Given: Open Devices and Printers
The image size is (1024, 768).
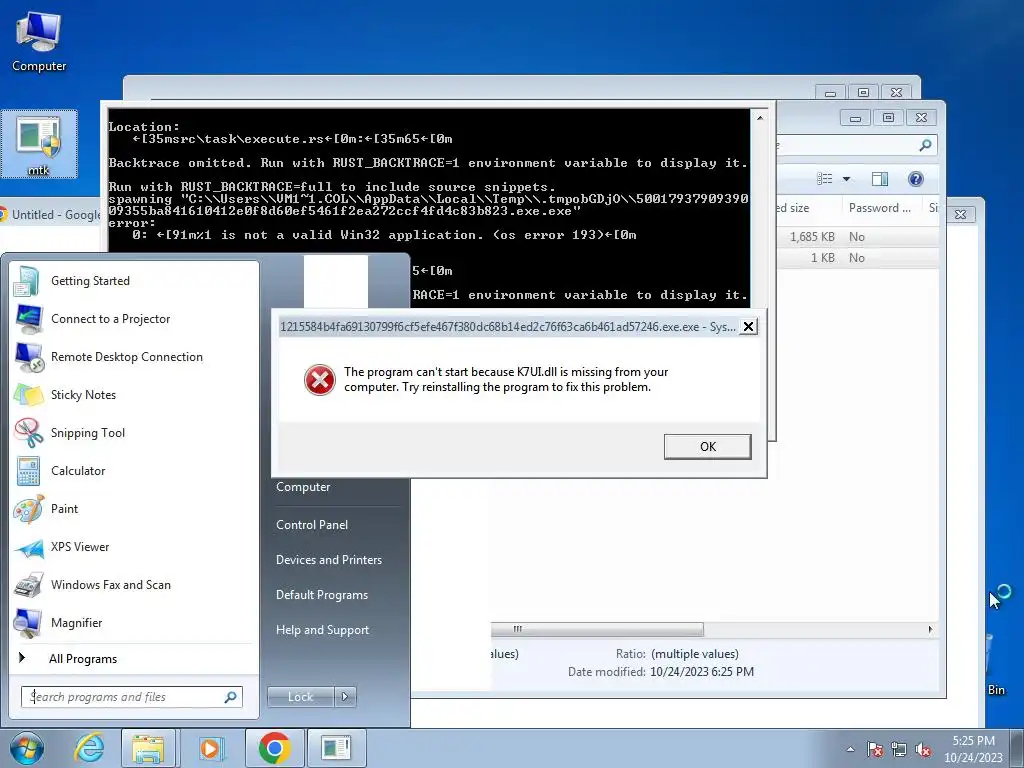Looking at the screenshot, I should click(329, 560).
